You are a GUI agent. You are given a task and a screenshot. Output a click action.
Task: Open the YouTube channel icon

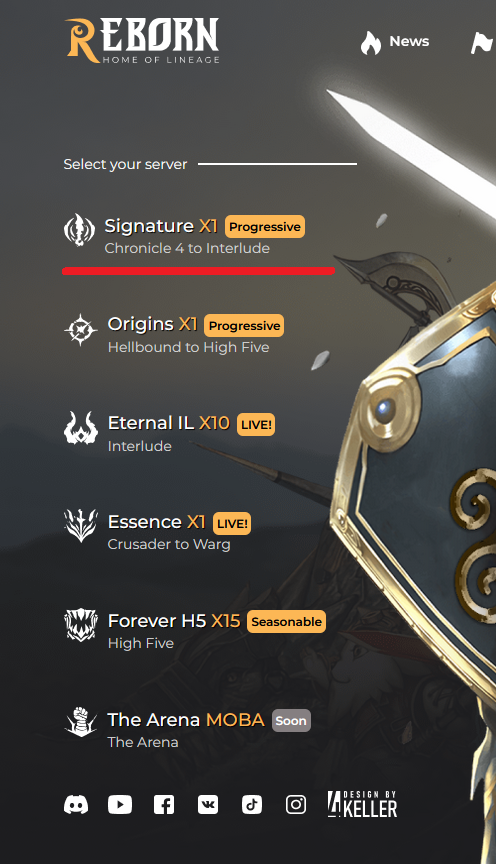click(x=120, y=805)
